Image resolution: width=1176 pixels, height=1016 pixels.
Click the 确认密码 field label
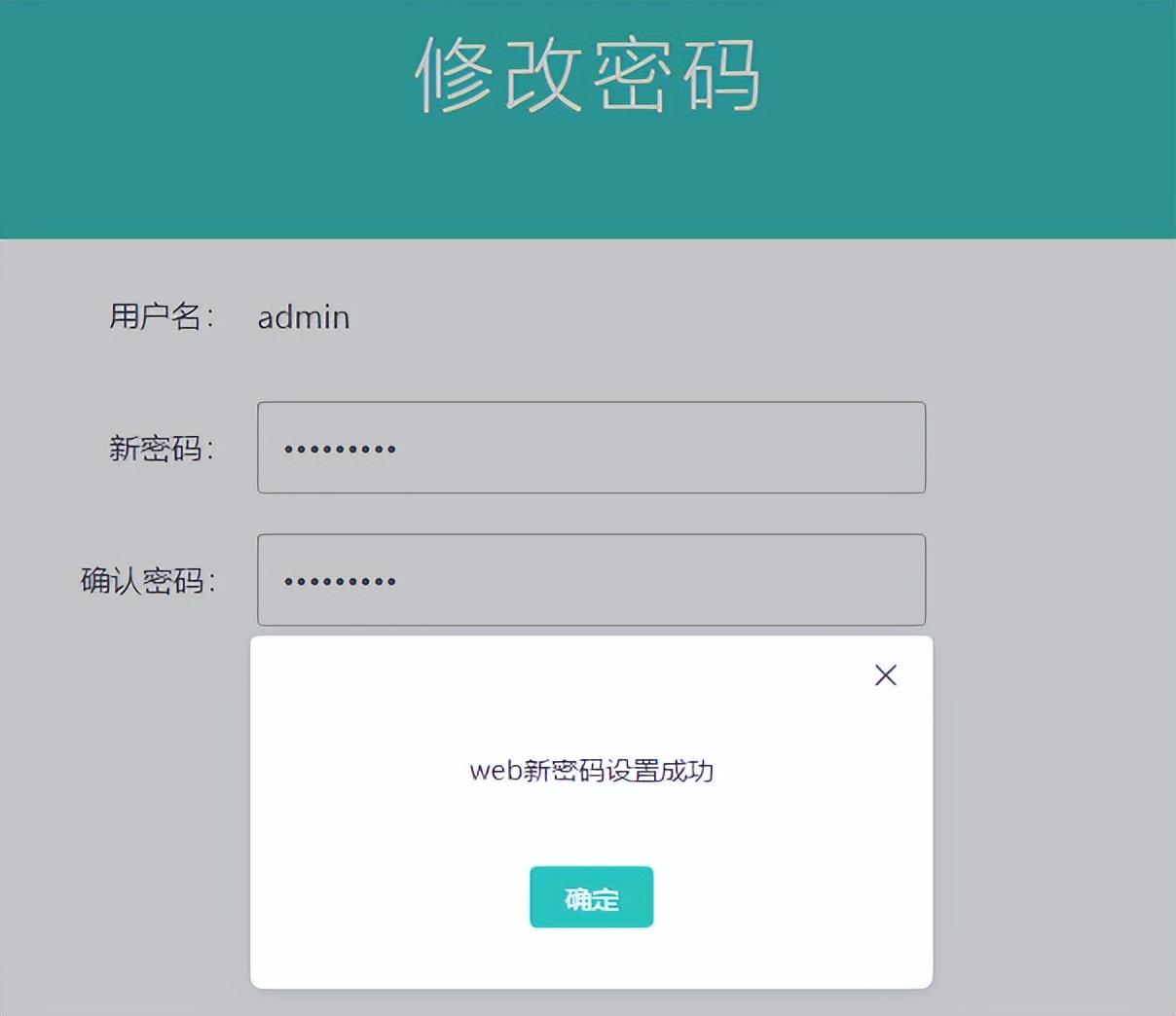coord(148,579)
